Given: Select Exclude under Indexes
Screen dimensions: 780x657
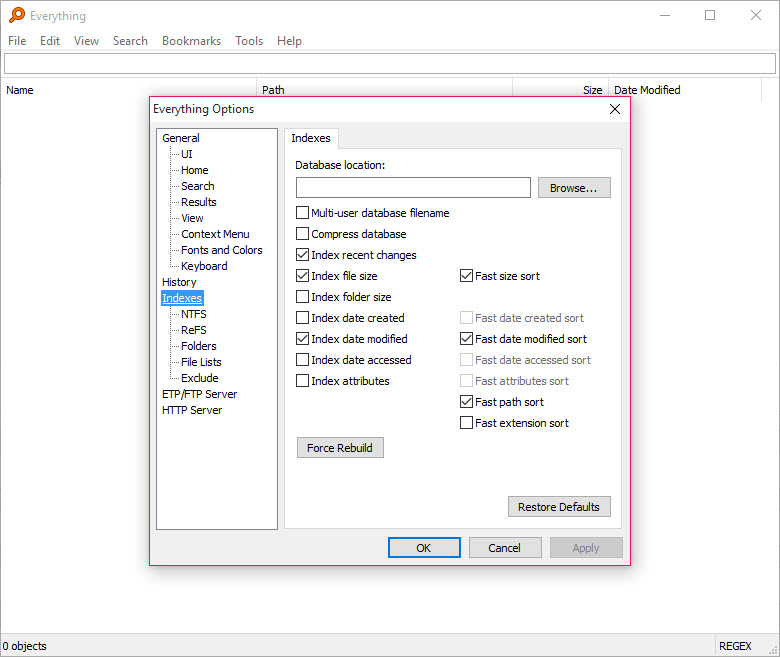Looking at the screenshot, I should pyautogui.click(x=199, y=378).
